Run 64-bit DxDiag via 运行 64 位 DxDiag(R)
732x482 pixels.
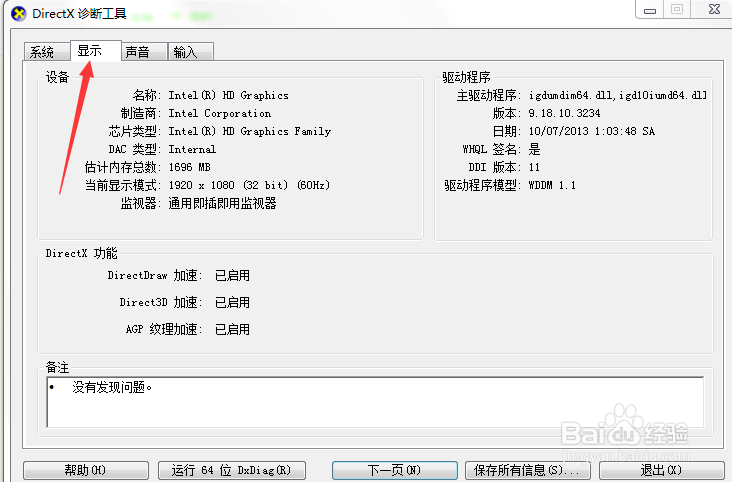(x=232, y=470)
